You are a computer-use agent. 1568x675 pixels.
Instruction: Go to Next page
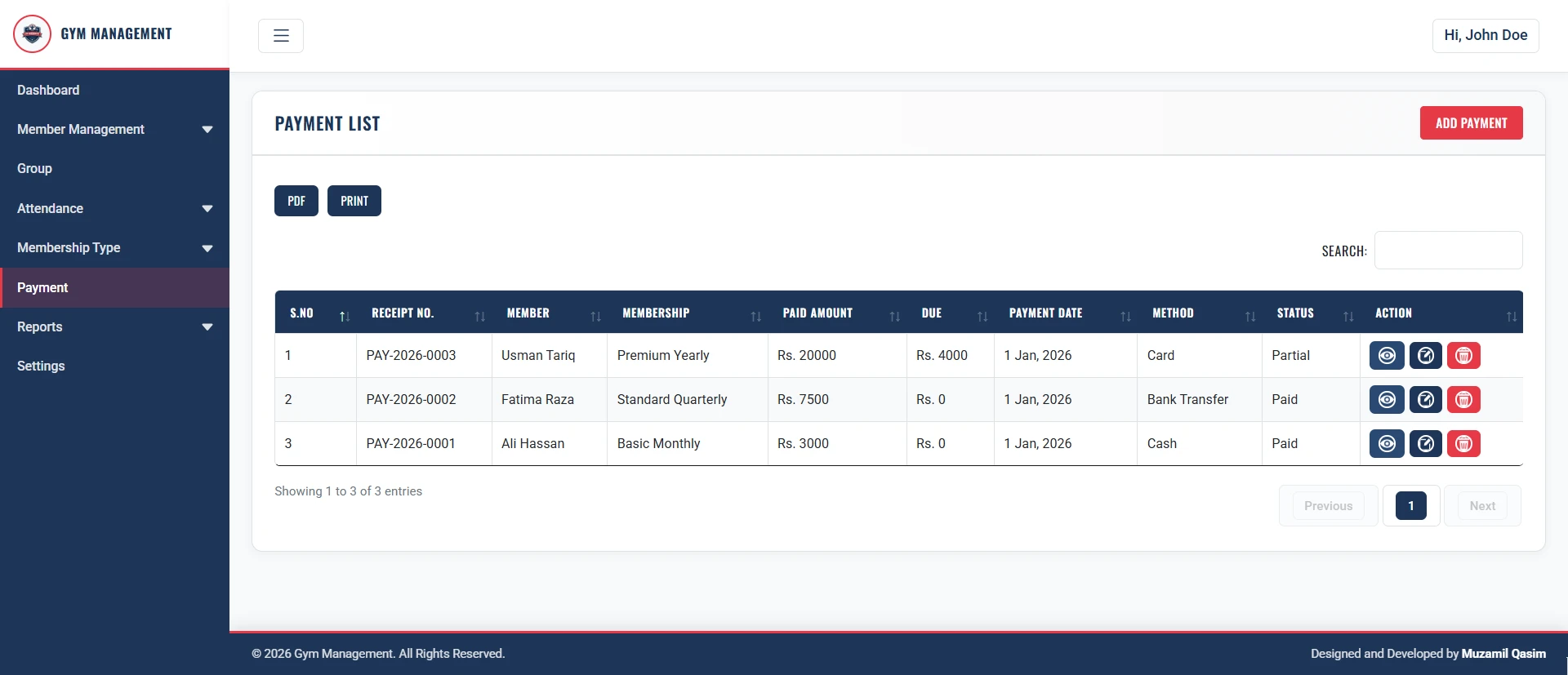pos(1482,506)
